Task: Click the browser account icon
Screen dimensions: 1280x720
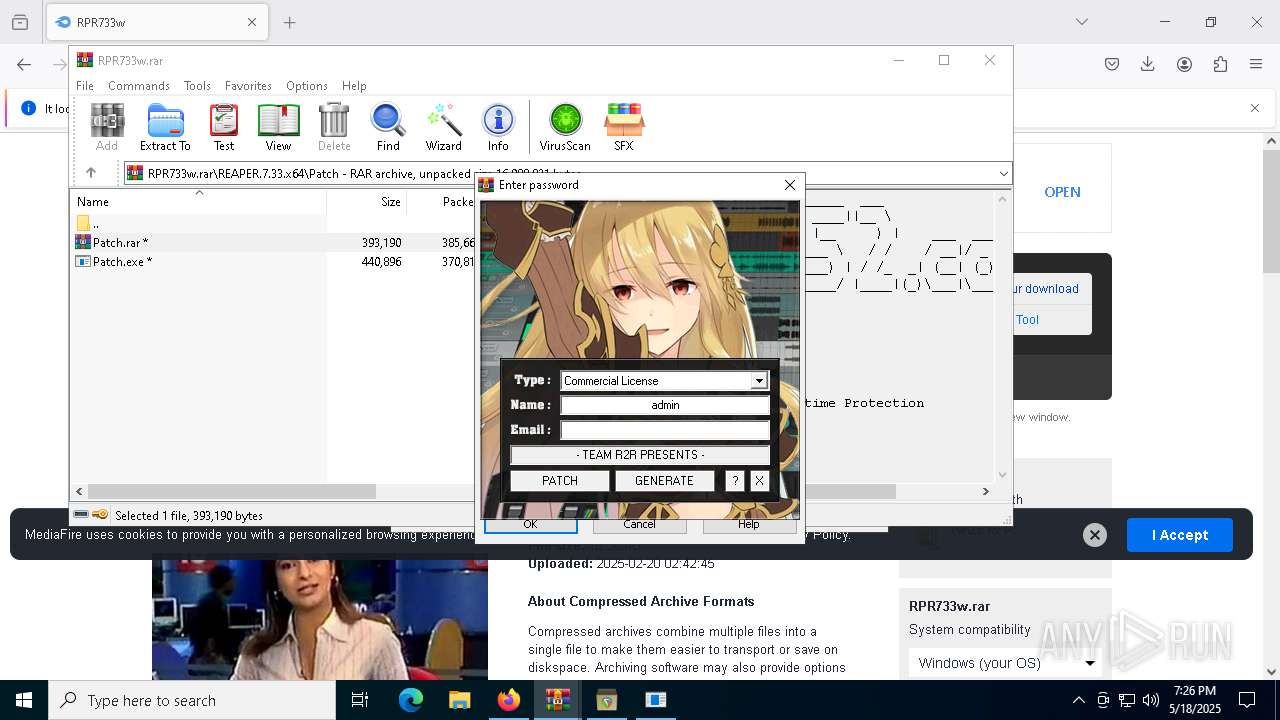Action: pyautogui.click(x=1184, y=64)
